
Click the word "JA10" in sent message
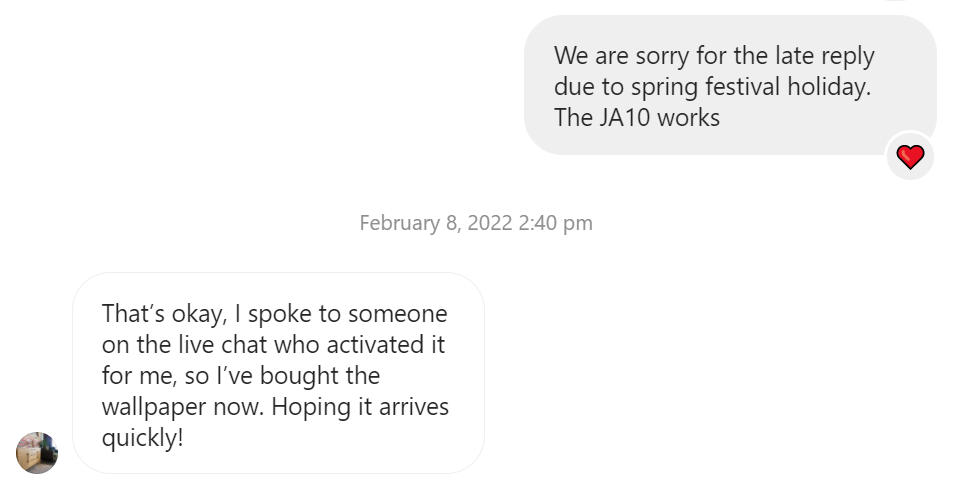pos(632,117)
